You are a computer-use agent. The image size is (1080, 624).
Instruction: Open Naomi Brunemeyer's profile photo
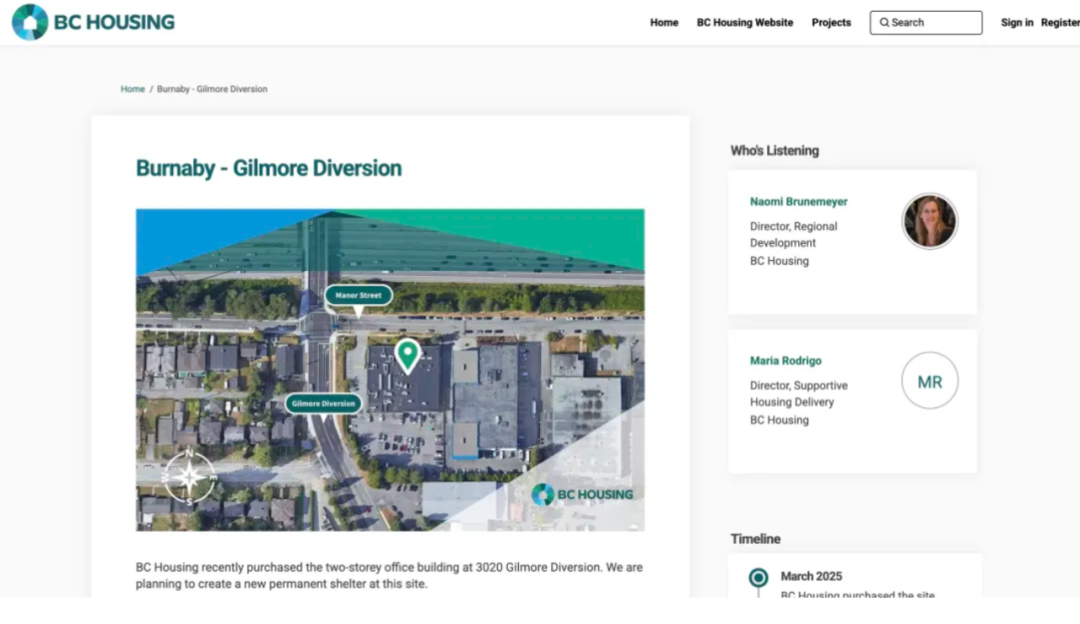(x=930, y=221)
